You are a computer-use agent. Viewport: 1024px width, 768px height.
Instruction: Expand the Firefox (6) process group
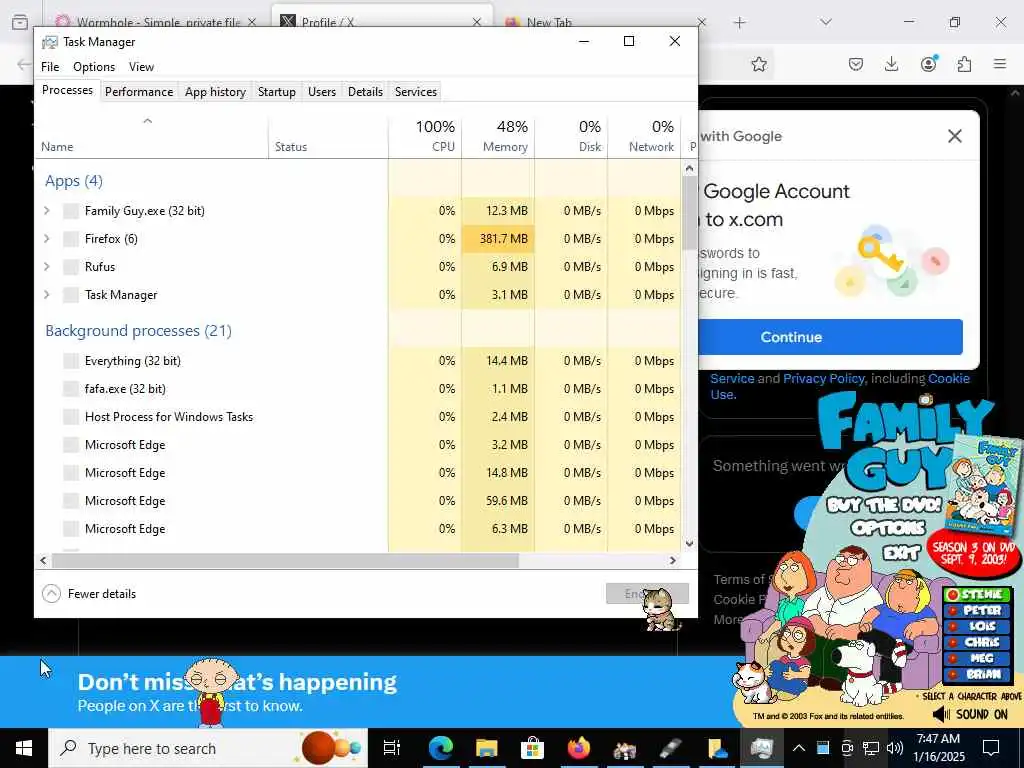point(46,239)
